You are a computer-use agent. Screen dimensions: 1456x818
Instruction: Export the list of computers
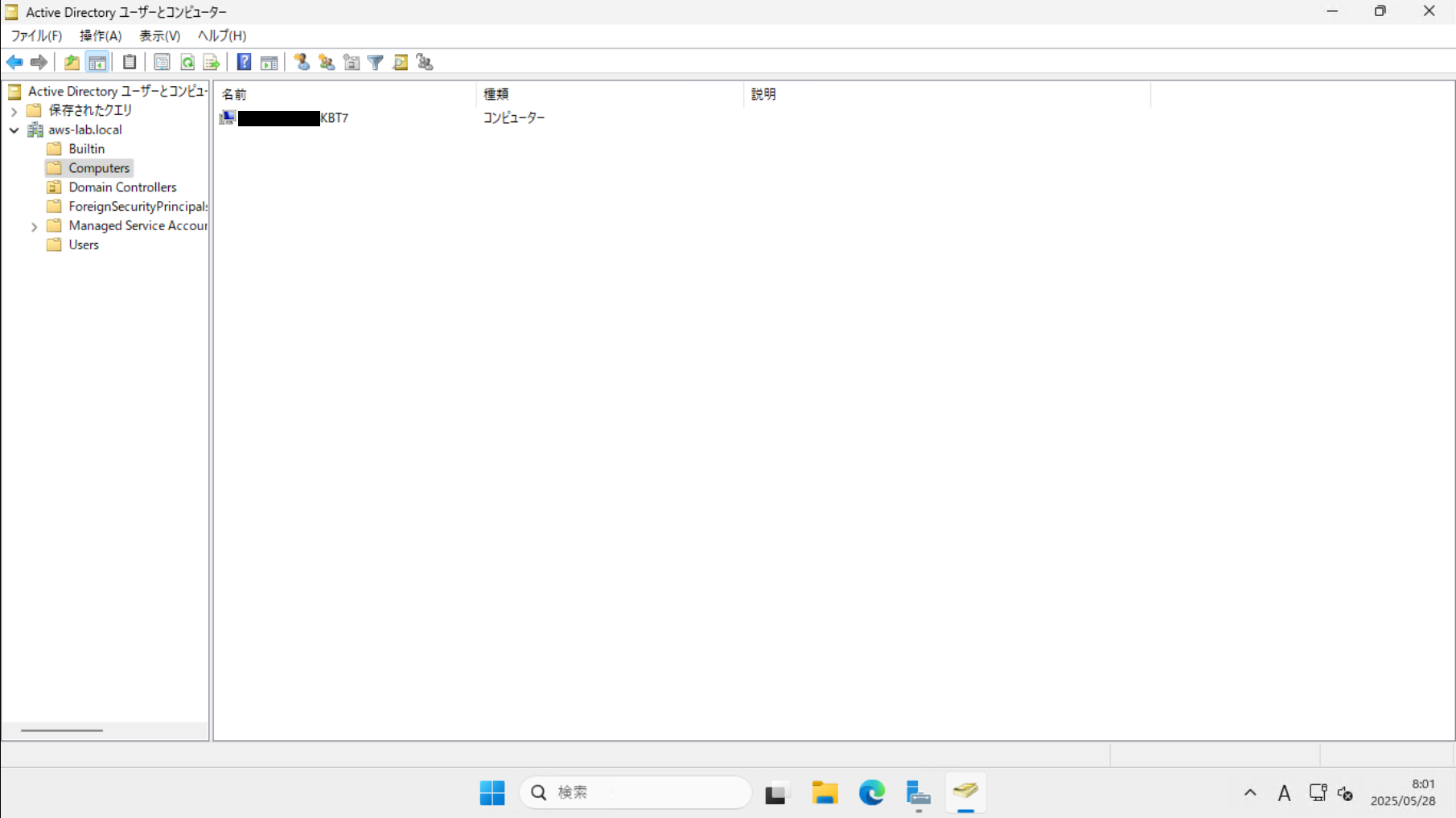coord(212,62)
